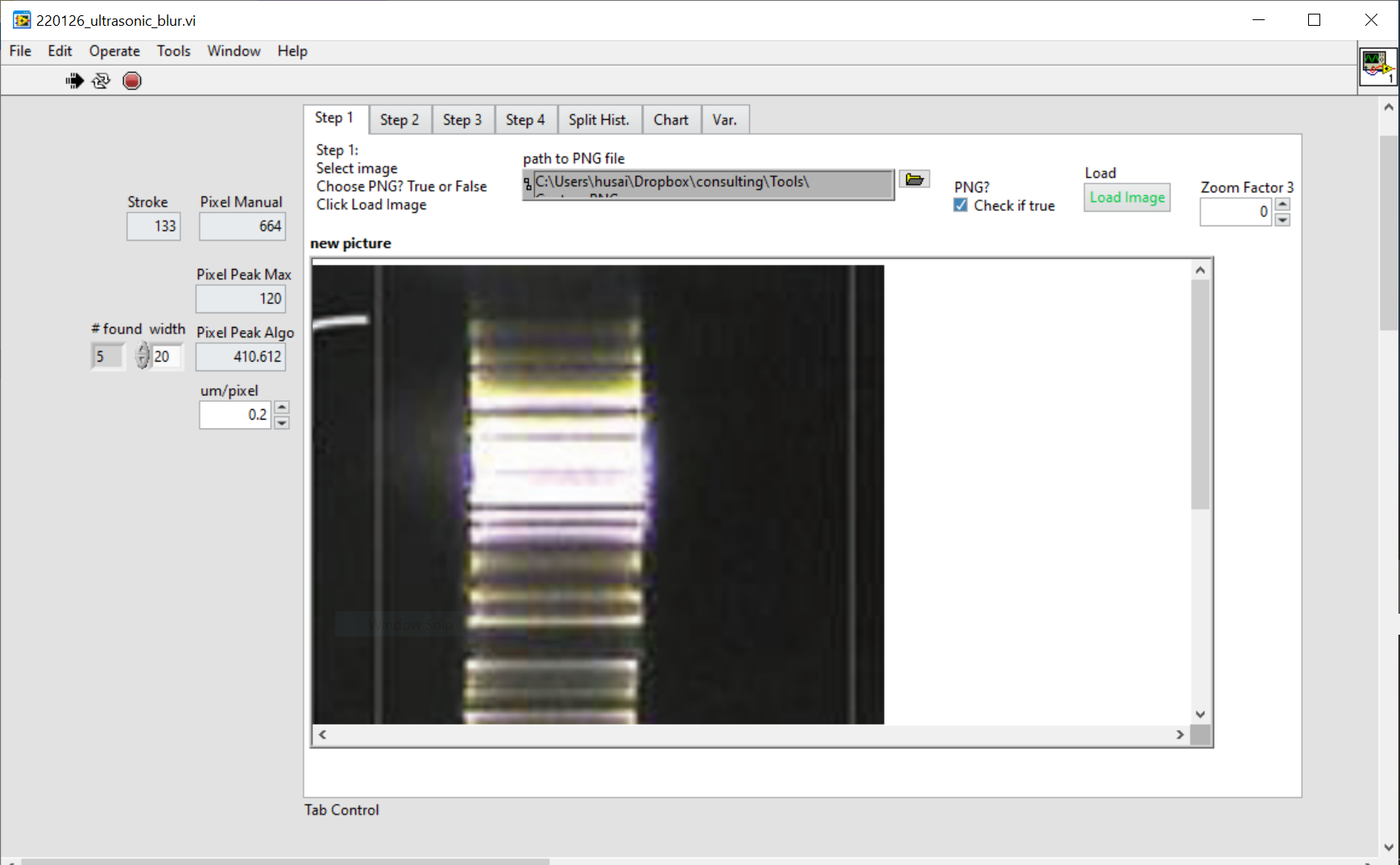
Task: Open the Window menu
Action: pos(234,51)
